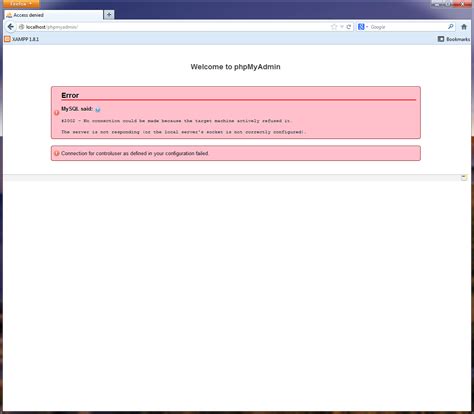
Task: Click the #2002 connection refused message
Action: 177,121
